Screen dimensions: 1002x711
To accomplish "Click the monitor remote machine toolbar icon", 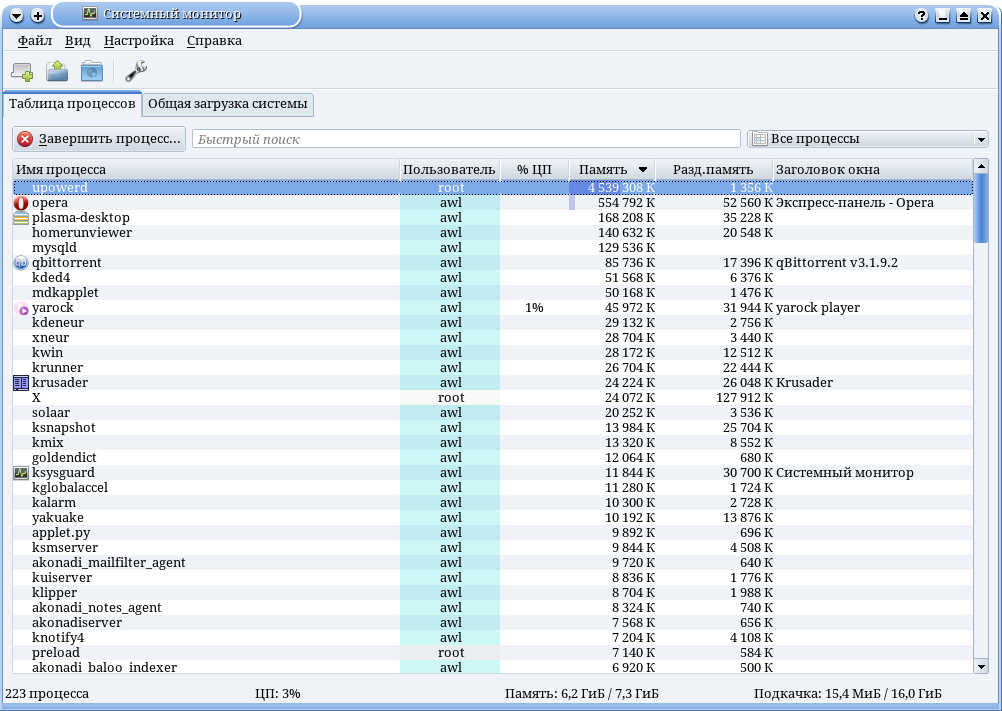I will tap(91, 71).
